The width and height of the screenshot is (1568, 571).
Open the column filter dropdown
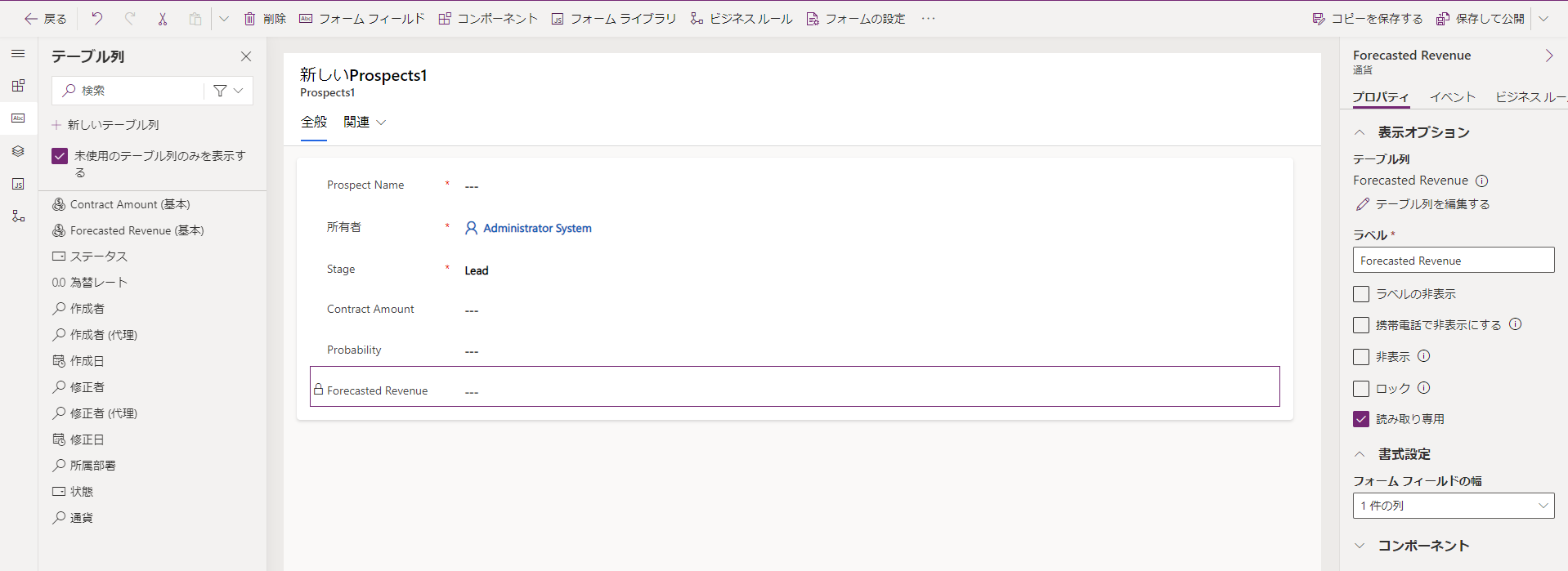tap(228, 91)
